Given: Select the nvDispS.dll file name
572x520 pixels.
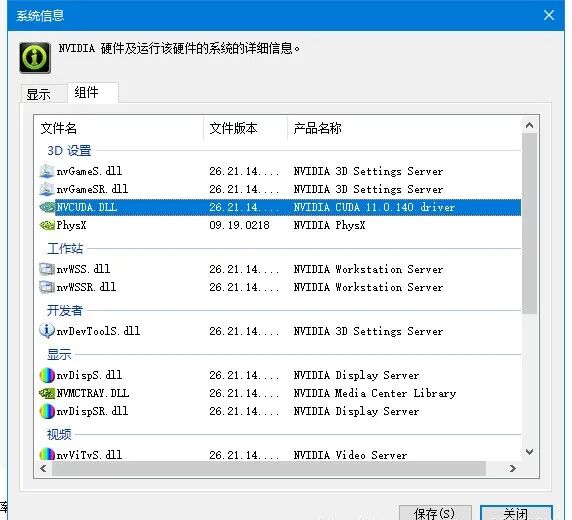Looking at the screenshot, I should (x=89, y=375).
